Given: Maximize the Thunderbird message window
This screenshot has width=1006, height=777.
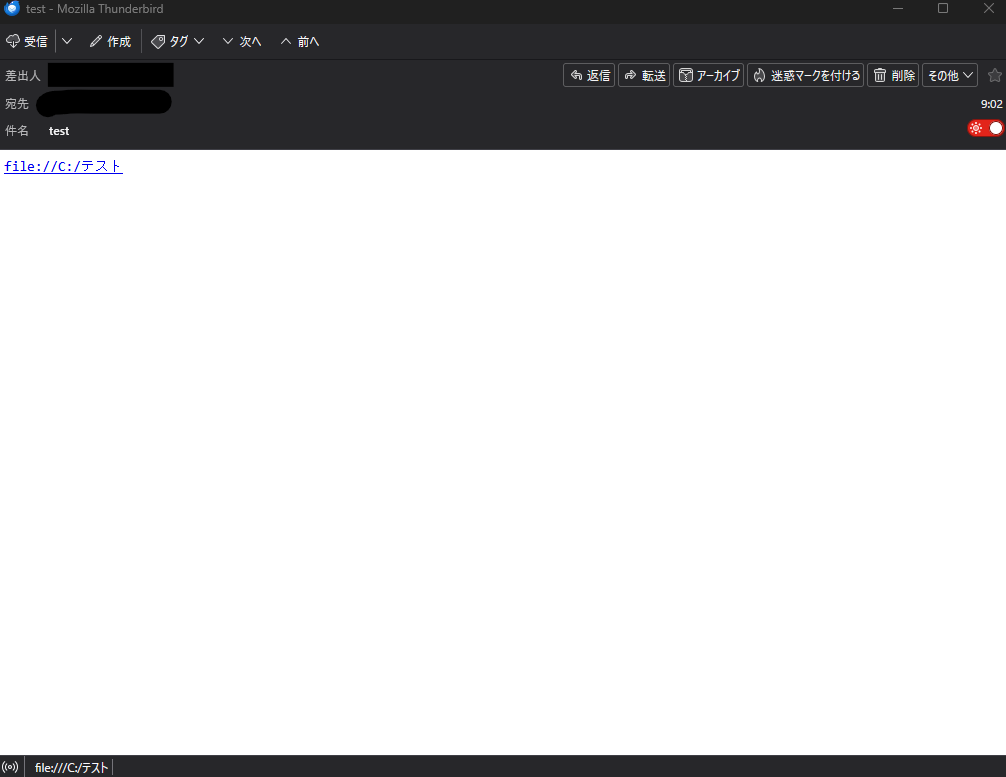Looking at the screenshot, I should [x=942, y=9].
